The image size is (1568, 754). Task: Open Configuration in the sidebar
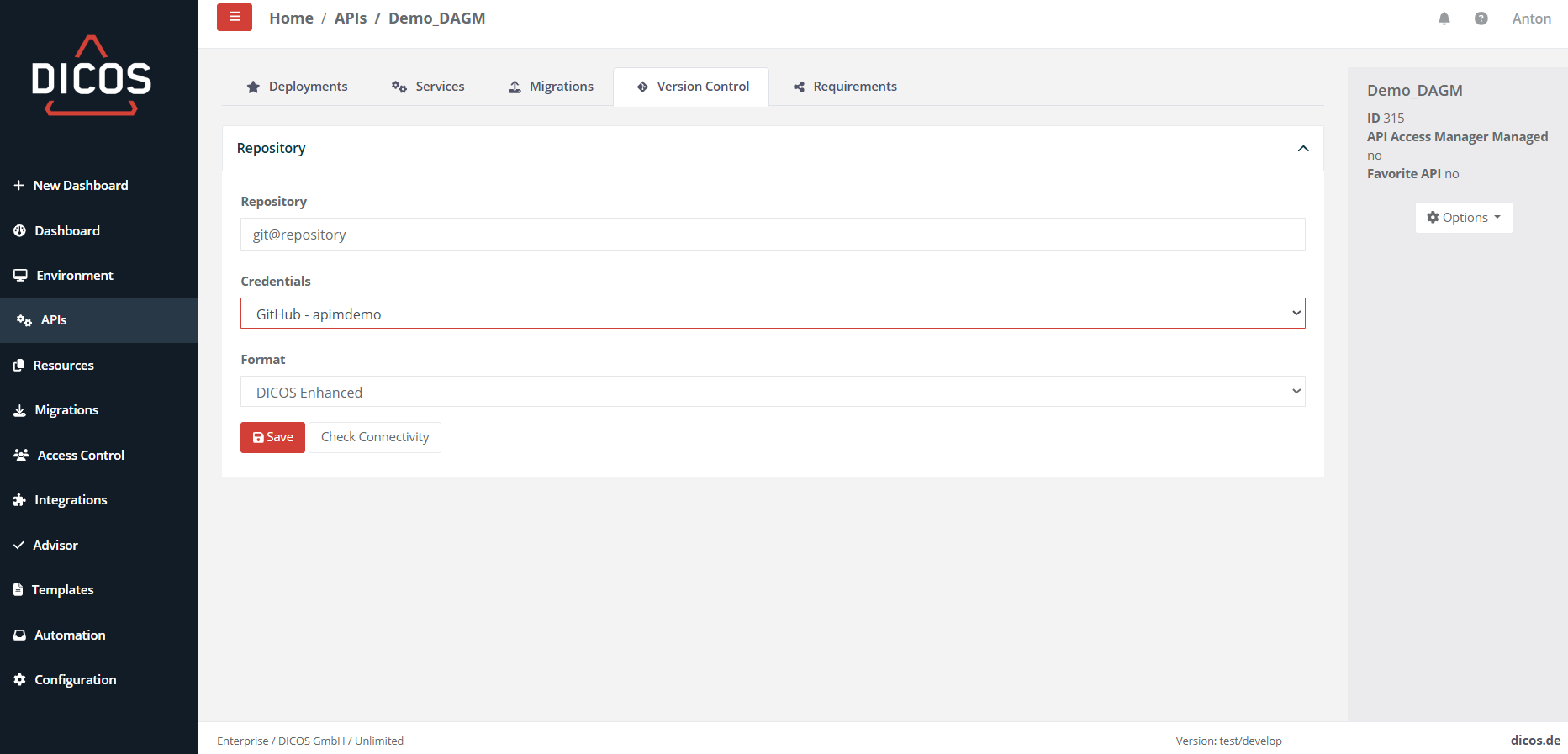pyautogui.click(x=75, y=679)
